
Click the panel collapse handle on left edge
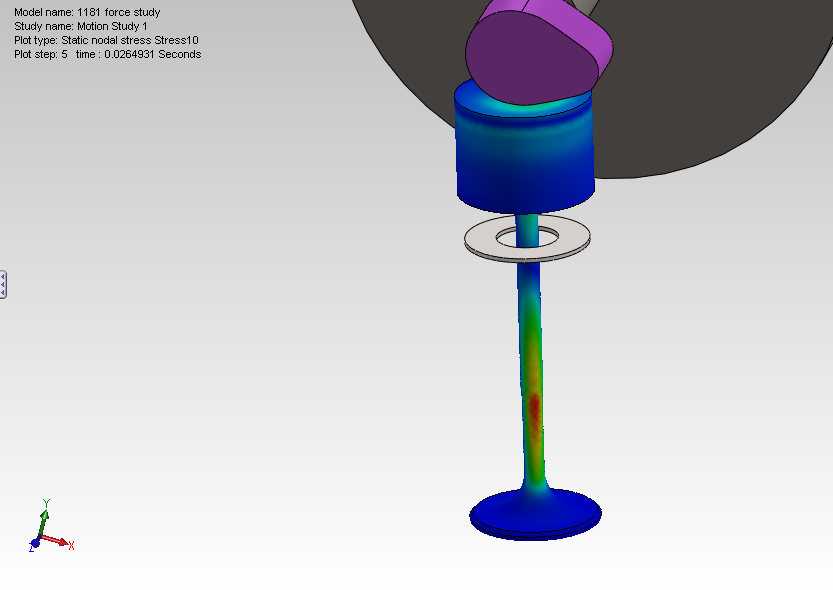[3, 284]
